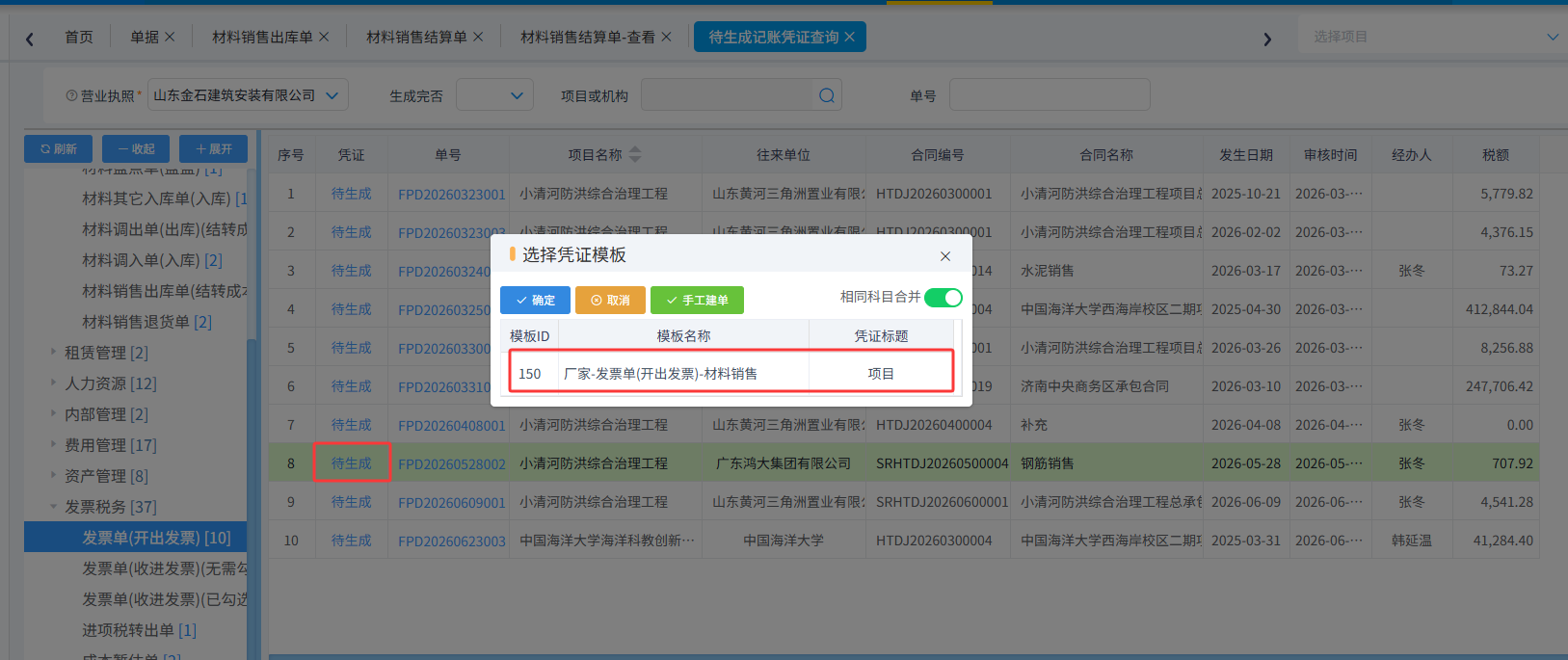The width and height of the screenshot is (1568, 660).
Task: Click the left tab-scroll arrow
Action: click(x=30, y=39)
